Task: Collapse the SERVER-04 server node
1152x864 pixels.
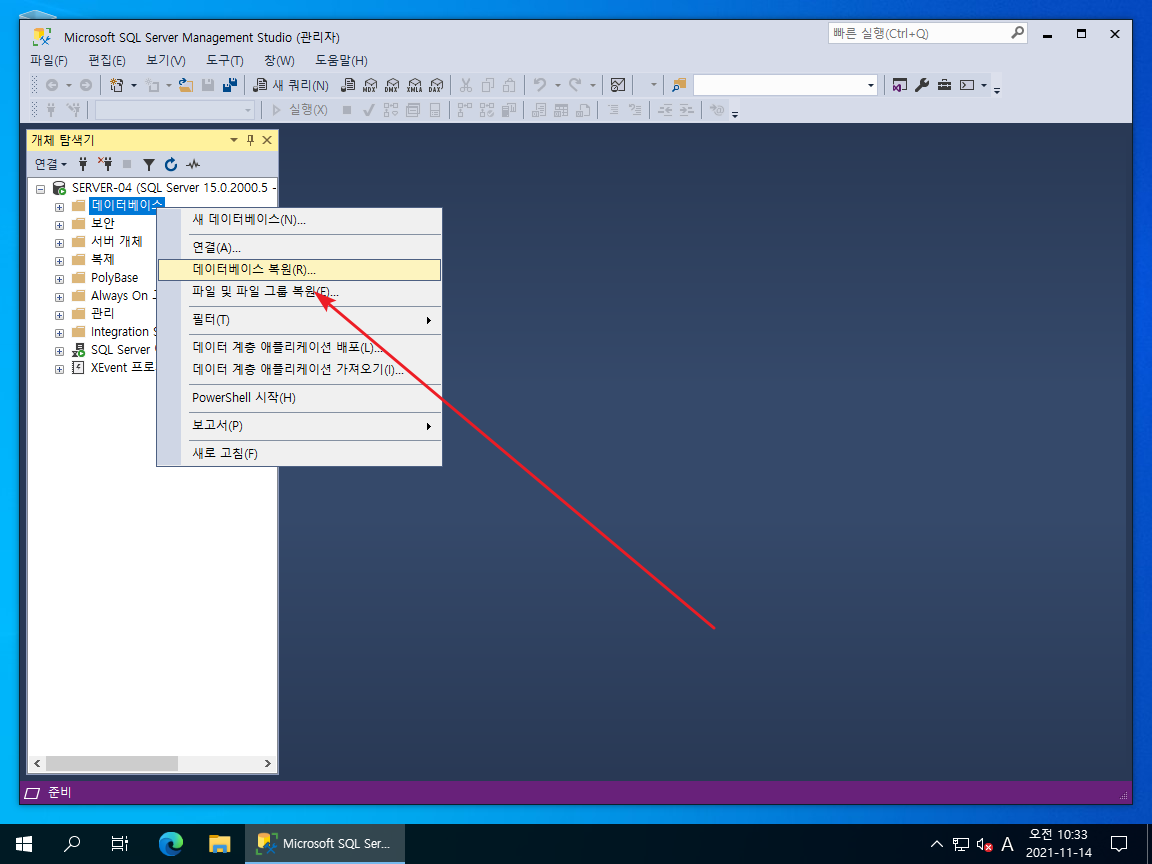Action: [x=41, y=189]
